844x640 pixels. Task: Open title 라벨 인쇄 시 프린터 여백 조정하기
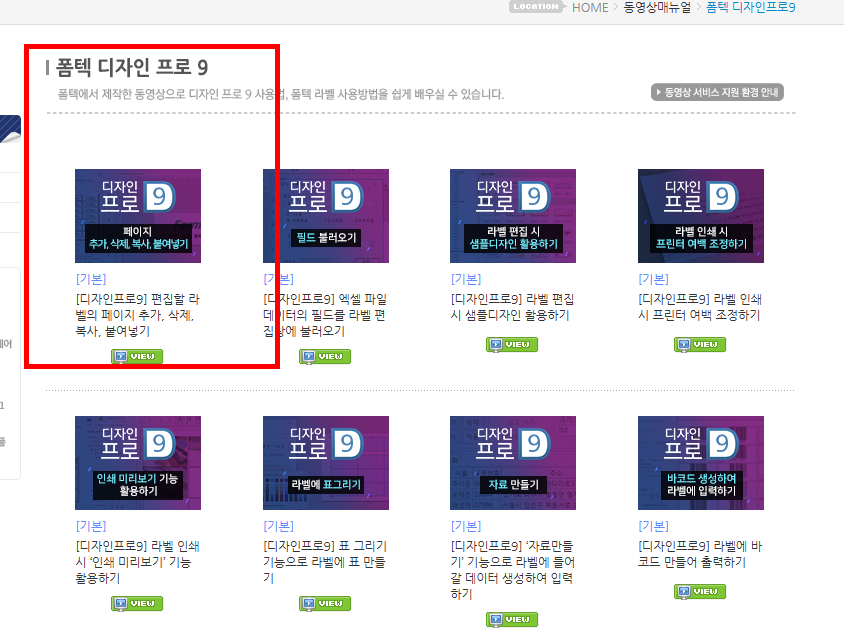(x=700, y=307)
